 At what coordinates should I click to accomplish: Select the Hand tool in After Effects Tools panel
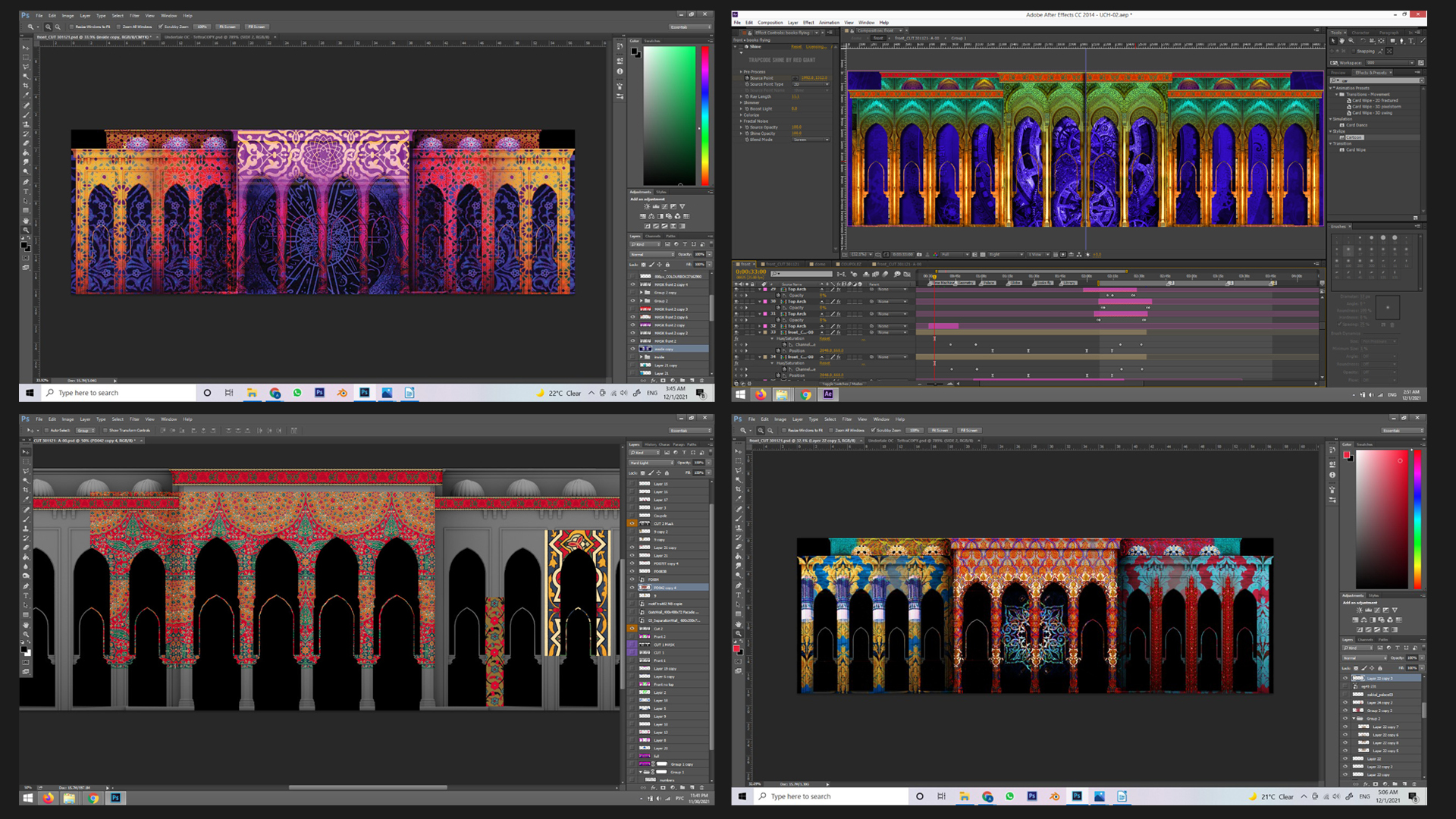[x=1341, y=41]
